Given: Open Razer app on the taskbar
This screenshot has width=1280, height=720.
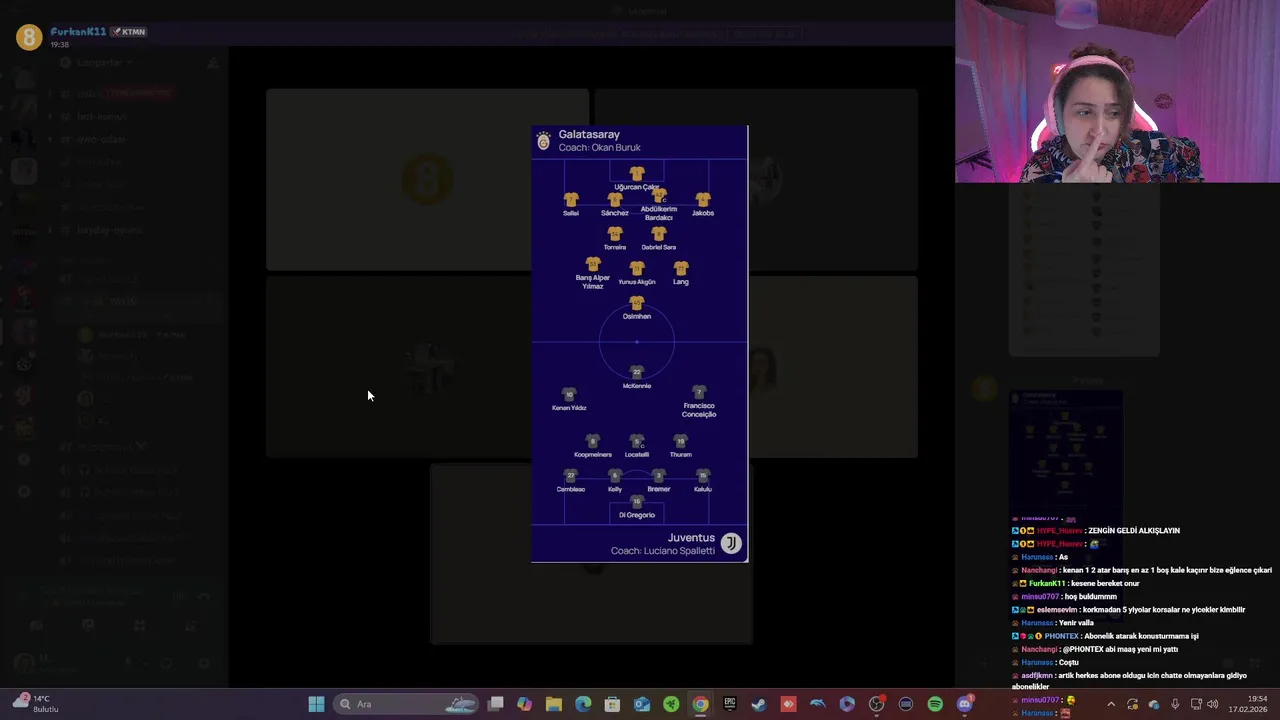Looking at the screenshot, I should 671,704.
